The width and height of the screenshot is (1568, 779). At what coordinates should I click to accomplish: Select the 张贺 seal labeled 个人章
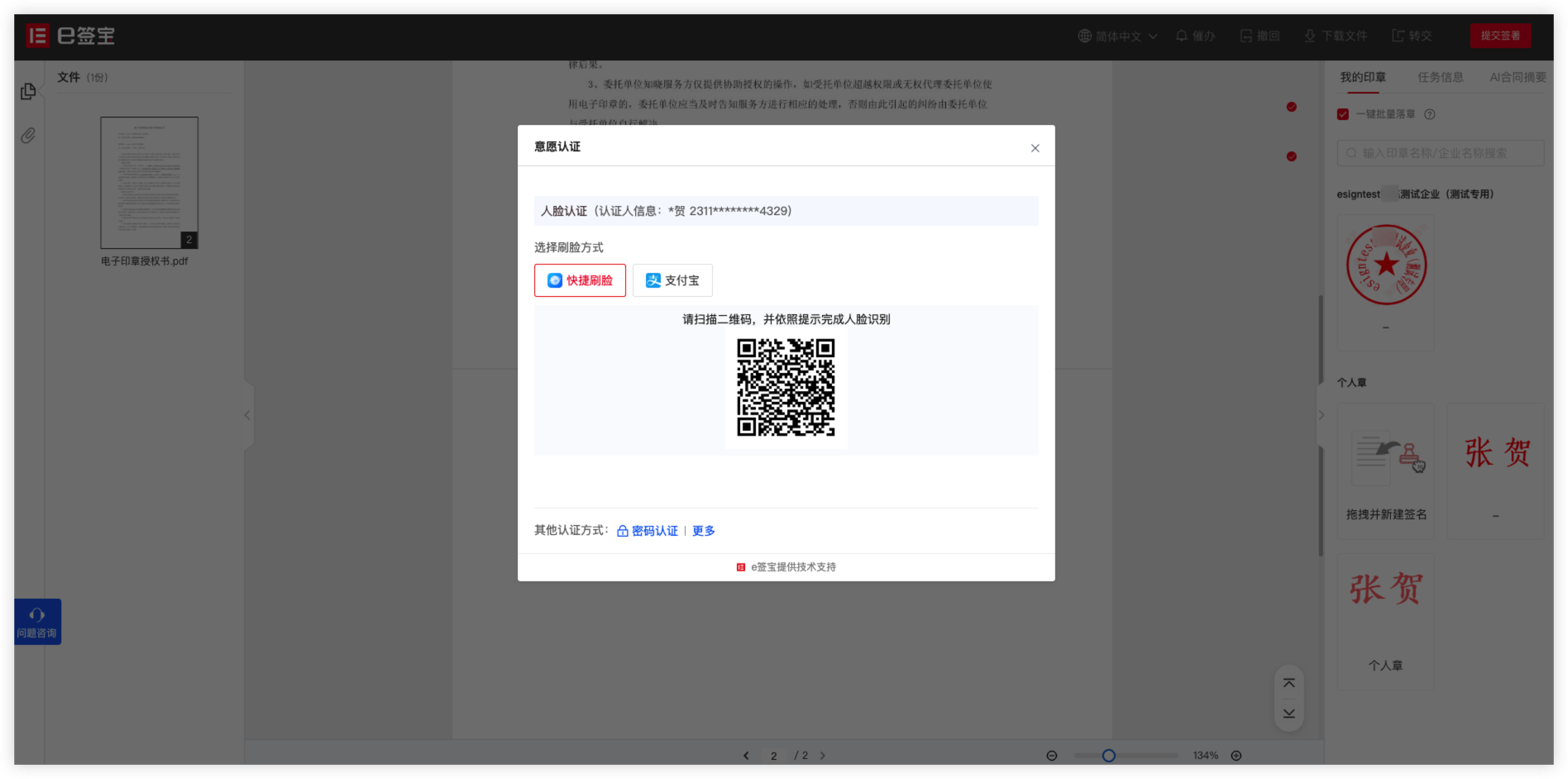[x=1387, y=622]
